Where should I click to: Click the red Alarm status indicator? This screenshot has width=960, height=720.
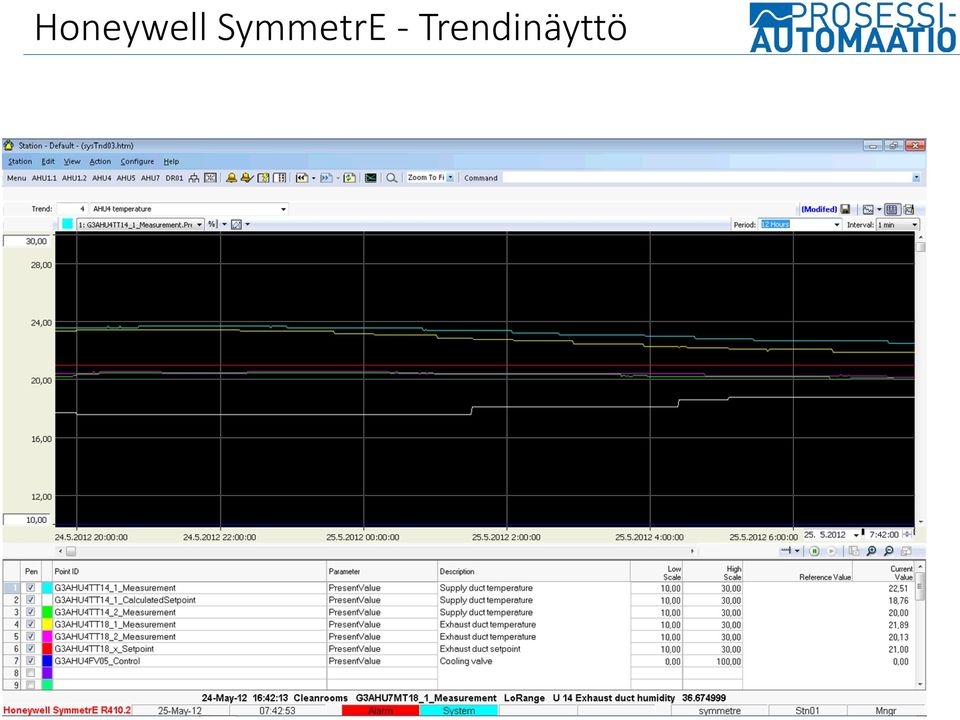(381, 711)
